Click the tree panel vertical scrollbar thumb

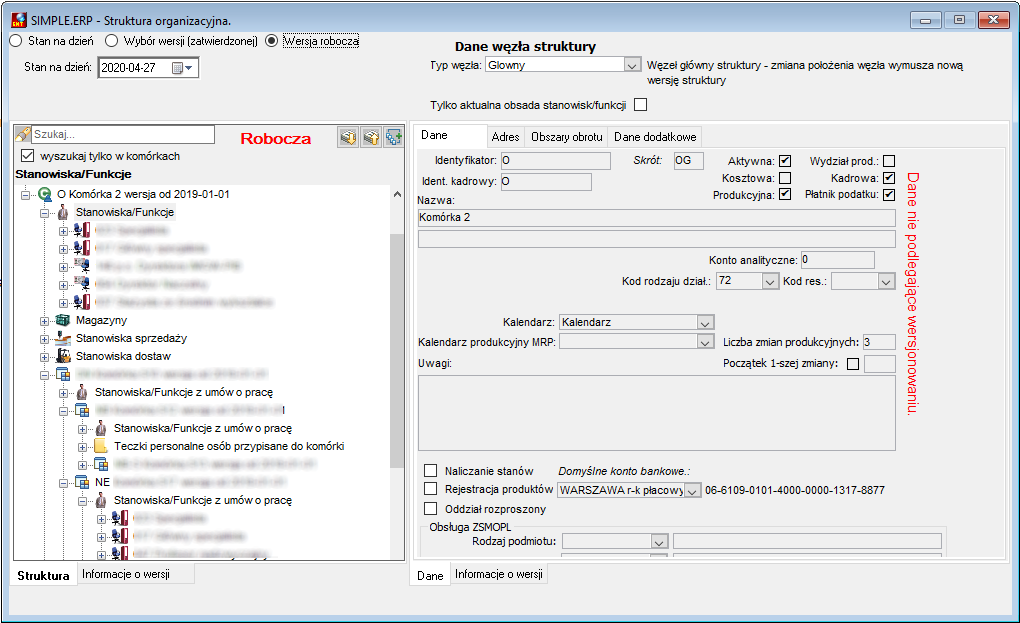point(397,350)
